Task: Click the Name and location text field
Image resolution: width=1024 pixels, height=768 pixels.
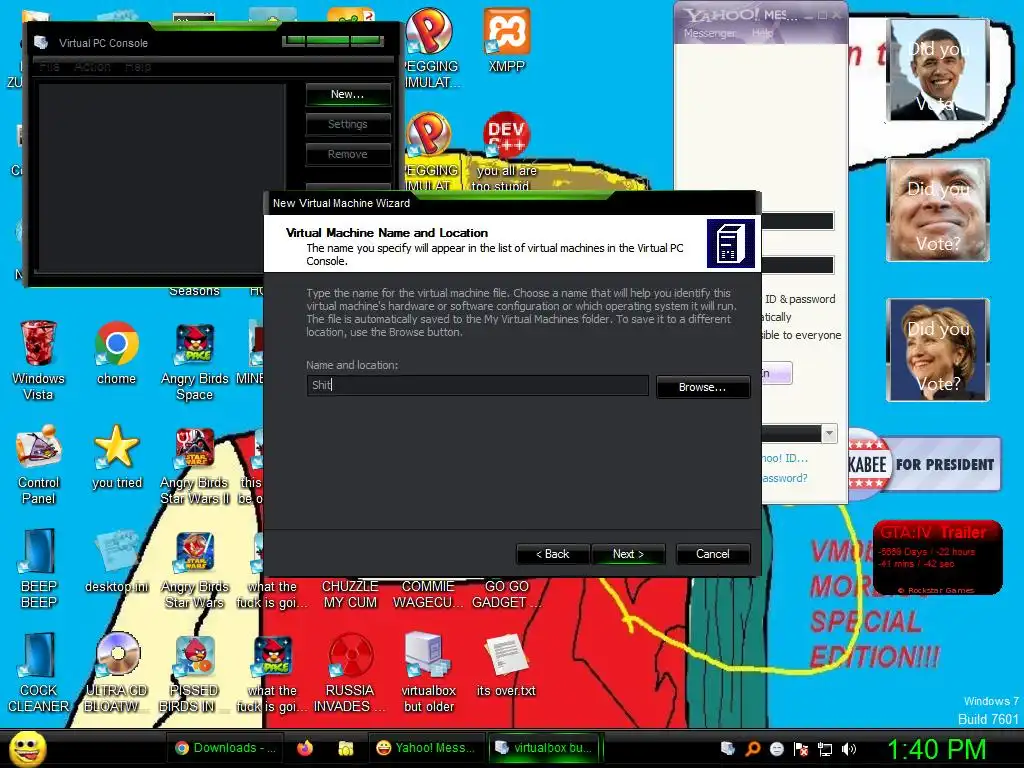Action: coord(477,385)
